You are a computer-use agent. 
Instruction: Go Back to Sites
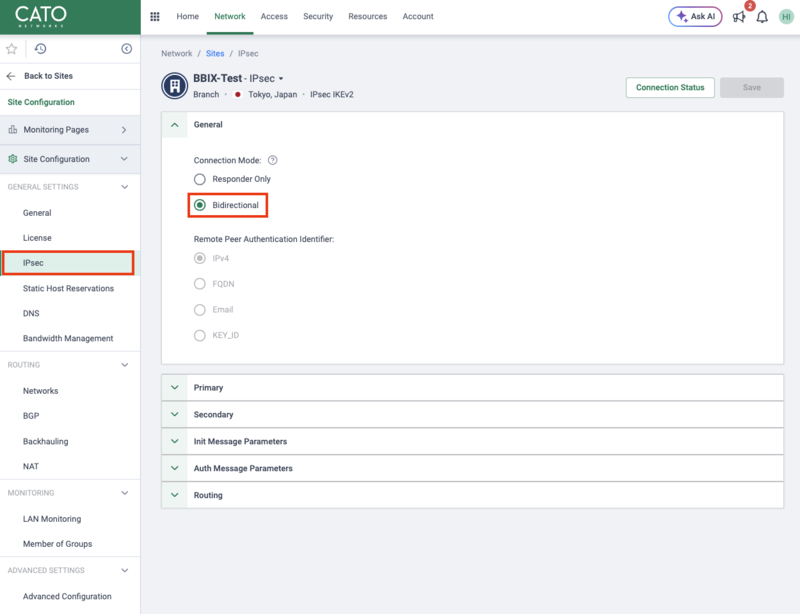48,76
